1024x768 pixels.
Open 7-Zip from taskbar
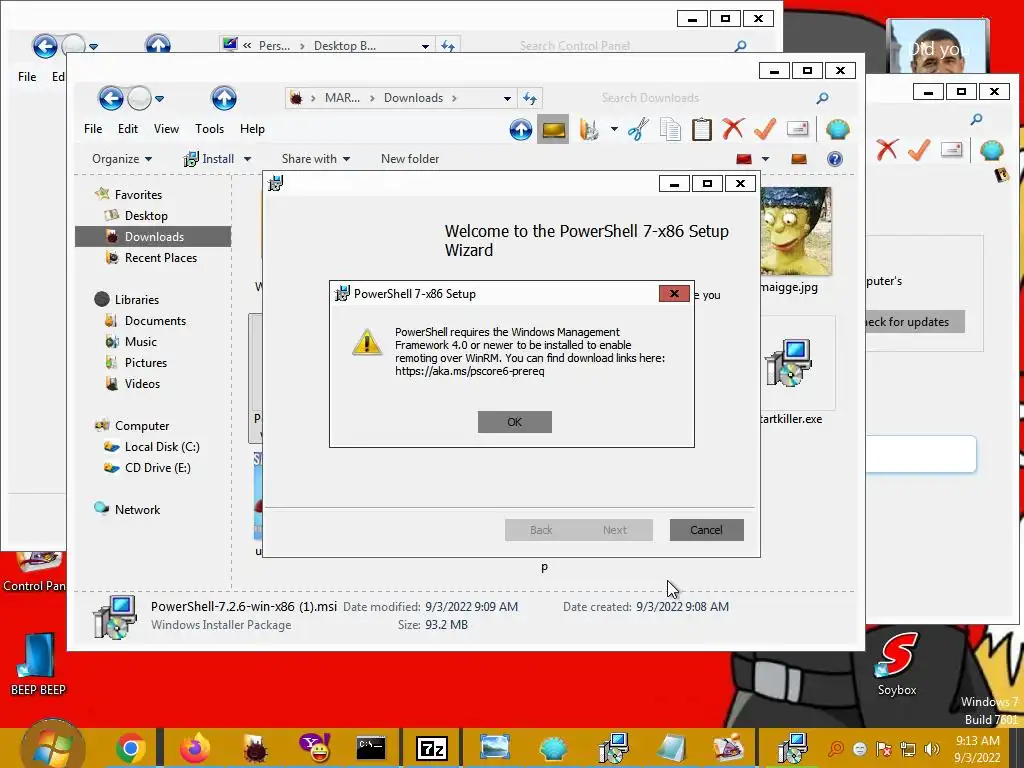[432, 748]
